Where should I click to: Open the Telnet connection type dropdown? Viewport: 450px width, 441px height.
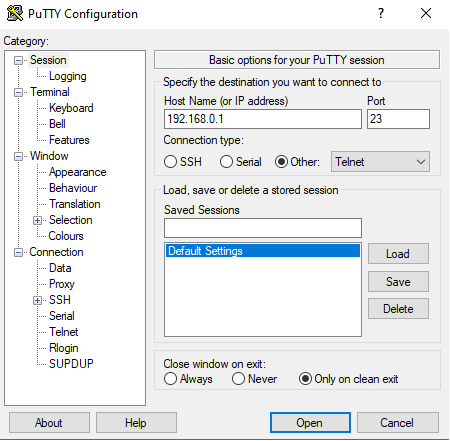click(380, 162)
